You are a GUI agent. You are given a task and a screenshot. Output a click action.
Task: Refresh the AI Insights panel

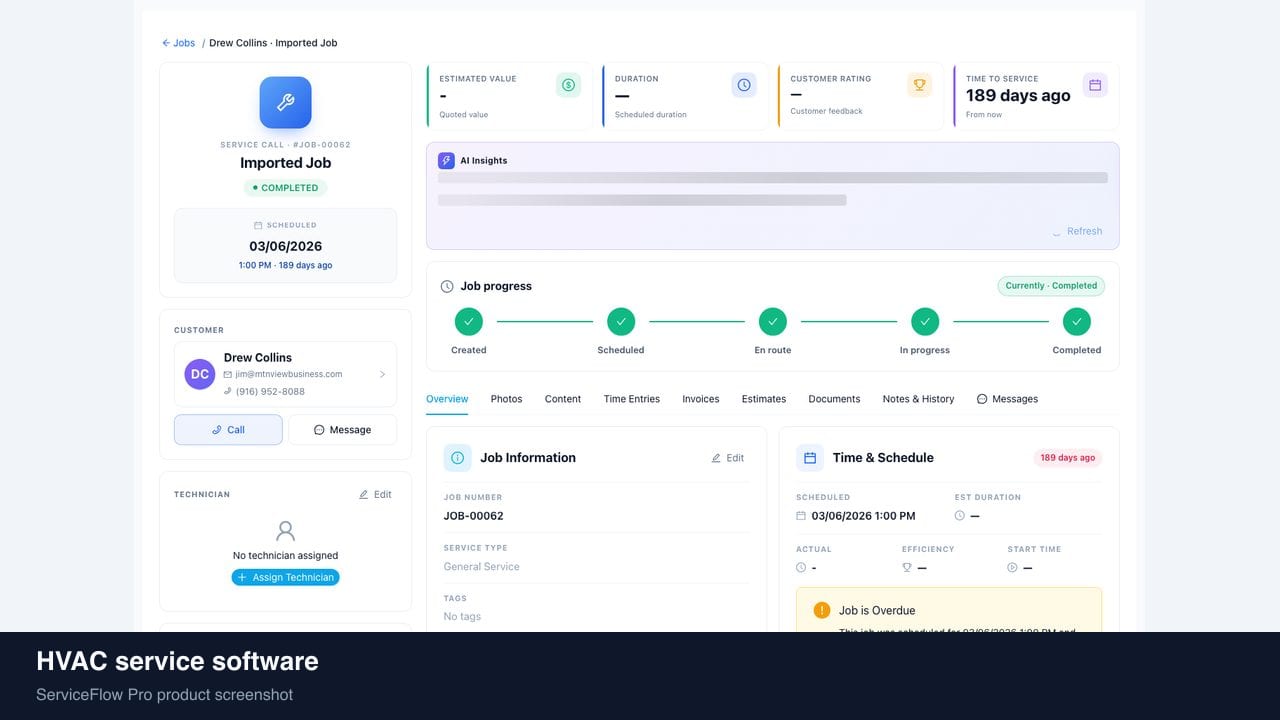point(1077,231)
